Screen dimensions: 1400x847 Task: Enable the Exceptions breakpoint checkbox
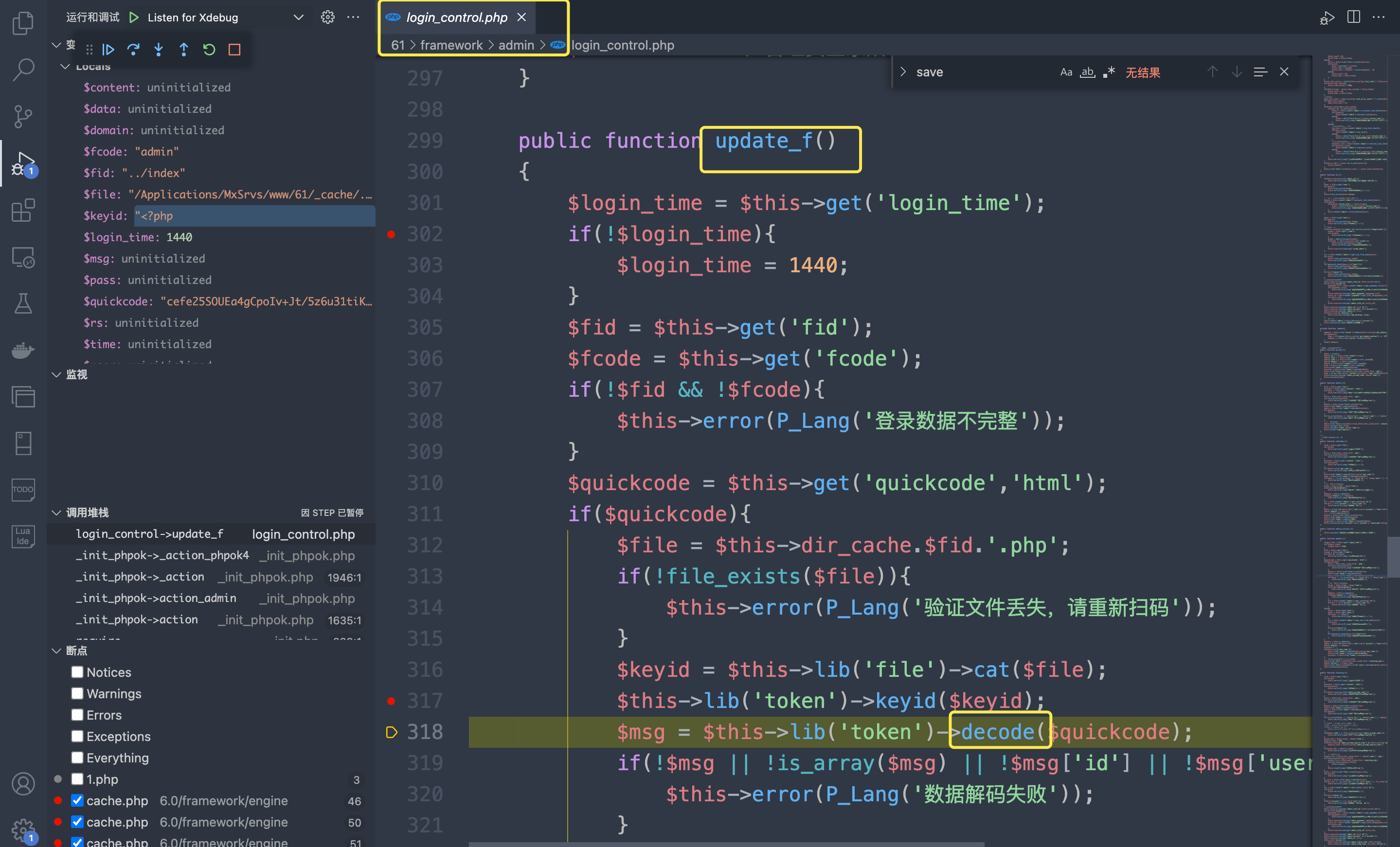coord(77,736)
